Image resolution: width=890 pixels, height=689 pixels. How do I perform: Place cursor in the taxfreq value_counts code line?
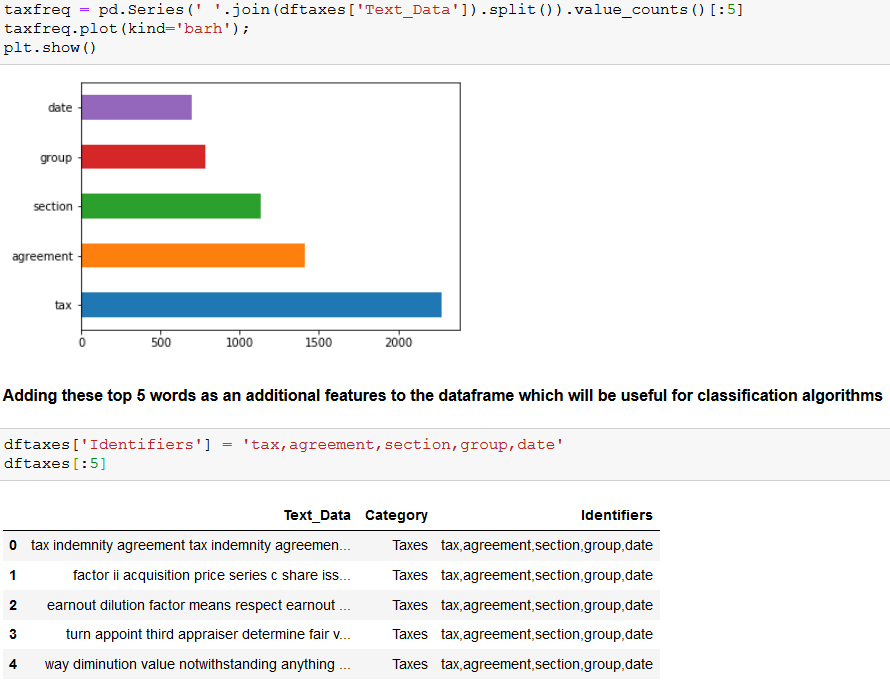click(x=373, y=9)
